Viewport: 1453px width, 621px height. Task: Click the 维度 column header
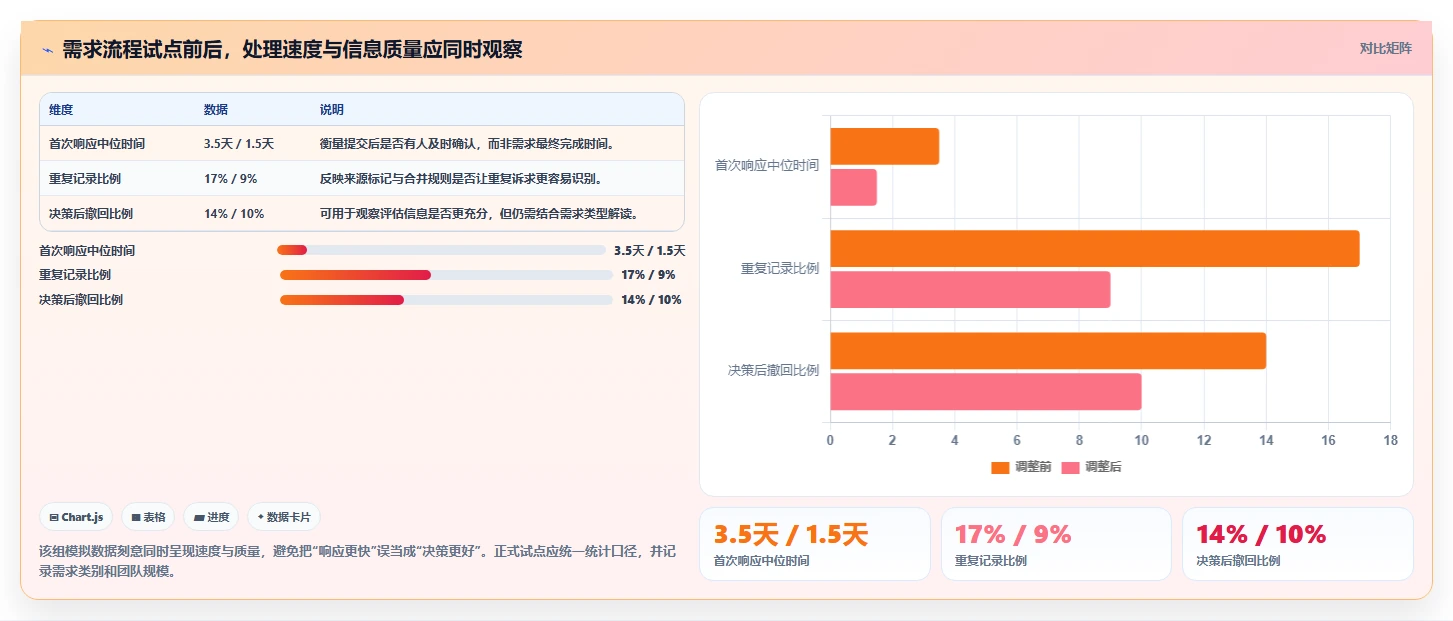[x=61, y=109]
